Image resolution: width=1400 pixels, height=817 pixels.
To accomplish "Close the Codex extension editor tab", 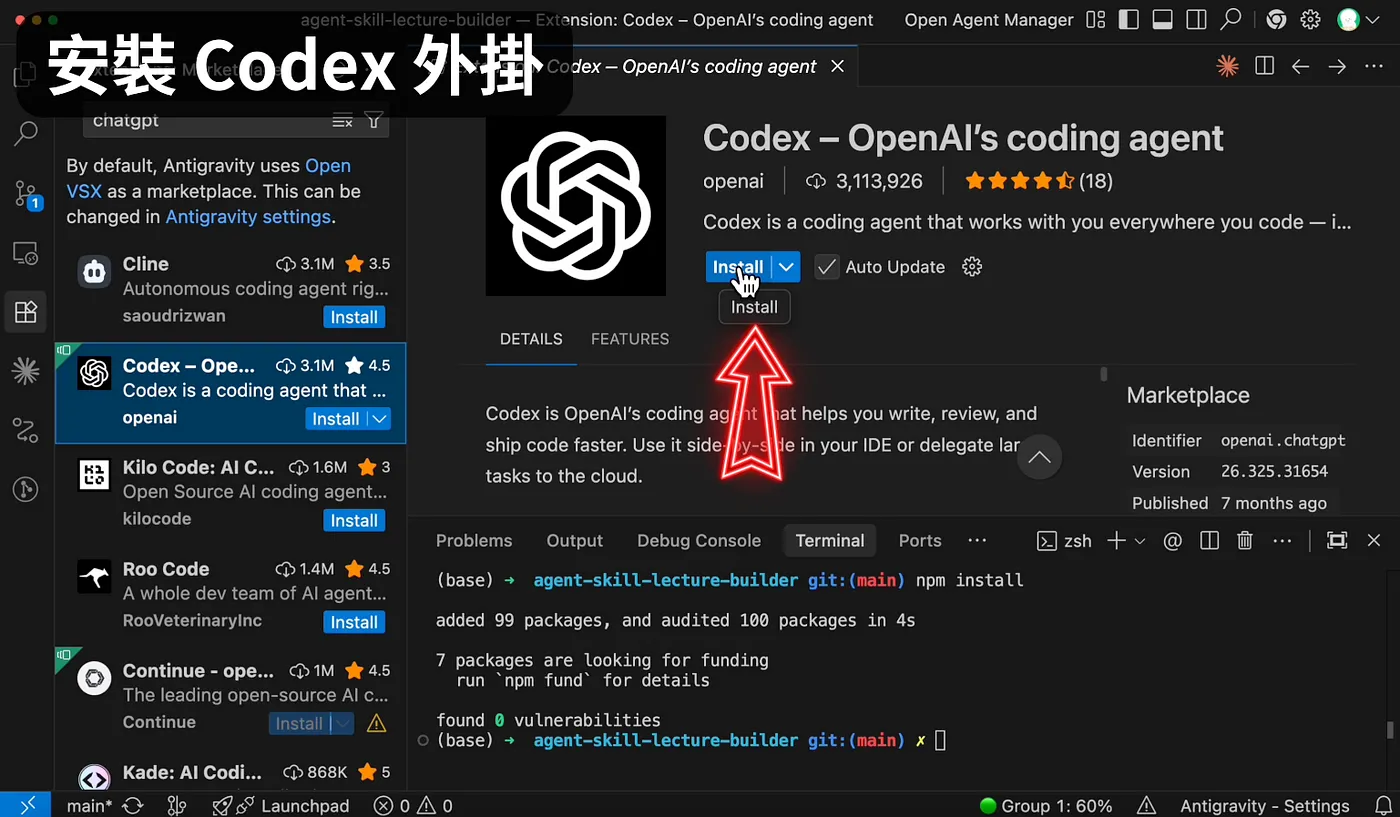I will click(x=838, y=66).
